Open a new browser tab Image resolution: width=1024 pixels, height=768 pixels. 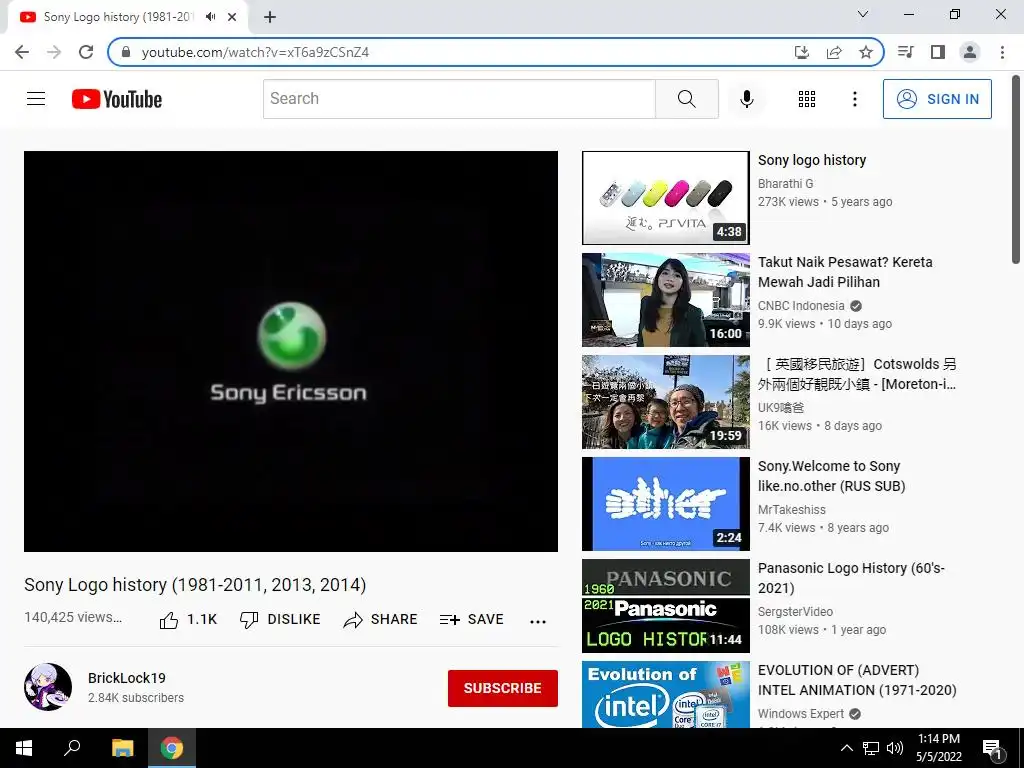pos(270,17)
